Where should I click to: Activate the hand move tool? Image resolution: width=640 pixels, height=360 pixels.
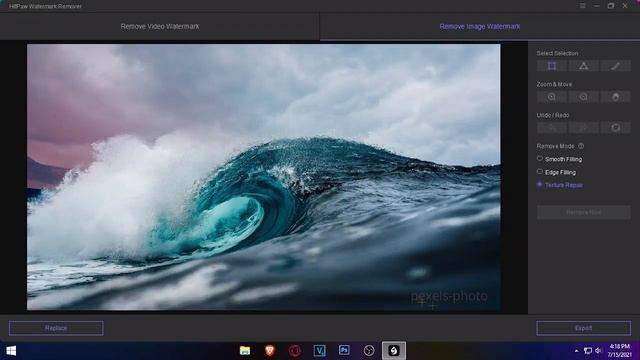pyautogui.click(x=616, y=97)
